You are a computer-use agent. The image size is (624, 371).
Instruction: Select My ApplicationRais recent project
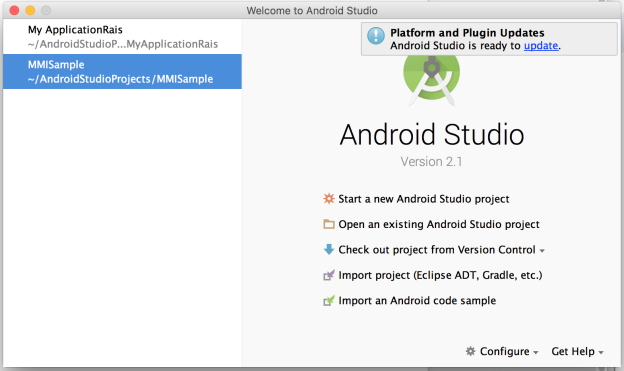coord(122,37)
